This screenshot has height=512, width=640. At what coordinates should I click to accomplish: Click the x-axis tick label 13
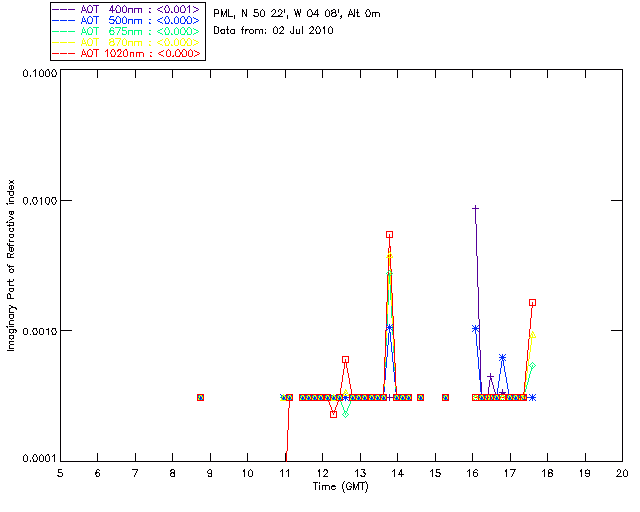360,473
